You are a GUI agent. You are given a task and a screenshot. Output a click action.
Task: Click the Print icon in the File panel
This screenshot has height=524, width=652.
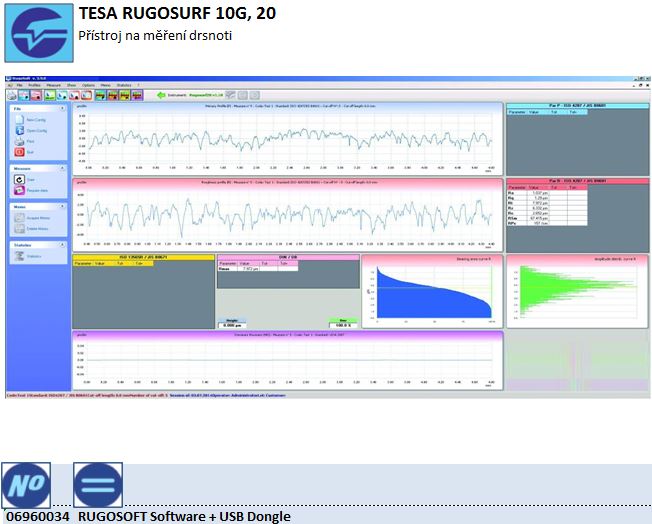pos(20,141)
